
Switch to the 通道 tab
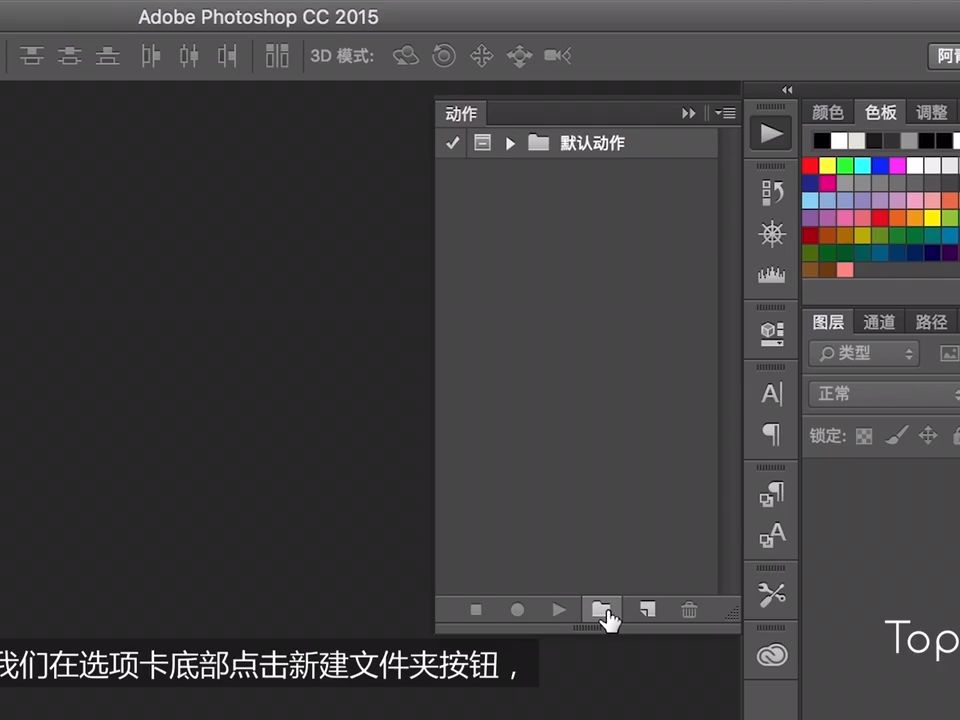click(879, 322)
